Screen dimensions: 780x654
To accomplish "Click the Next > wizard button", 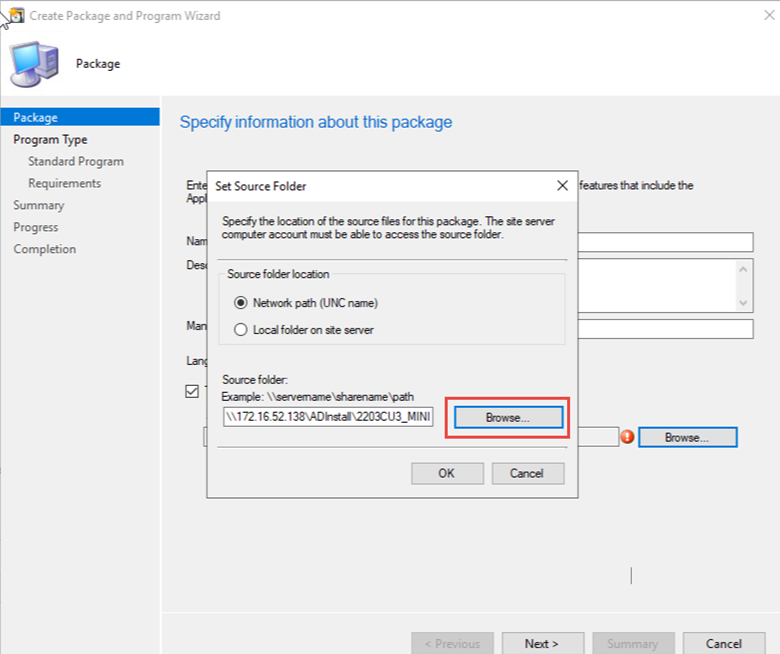I will point(542,643).
